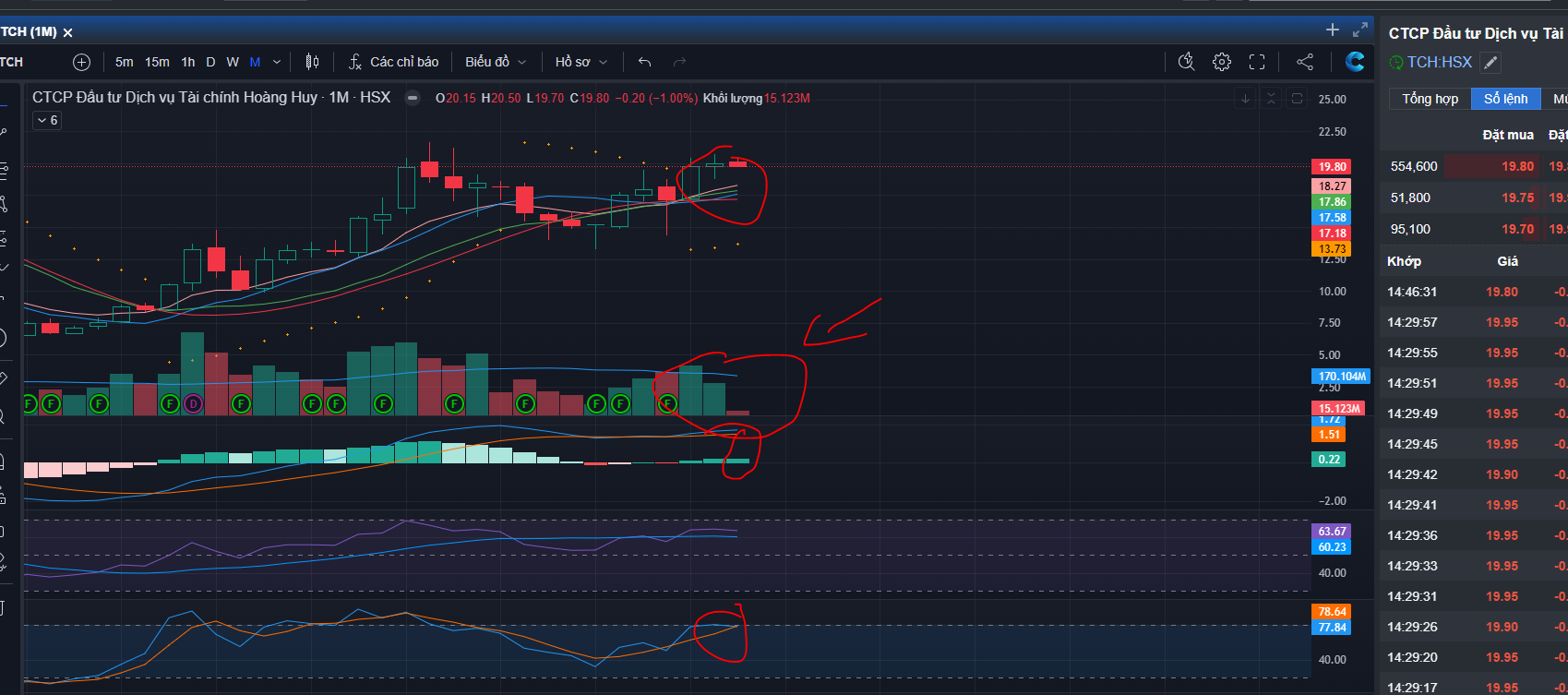Add a symbol with the plus-circle icon
Viewport: 1568px width, 695px height.
click(x=82, y=62)
